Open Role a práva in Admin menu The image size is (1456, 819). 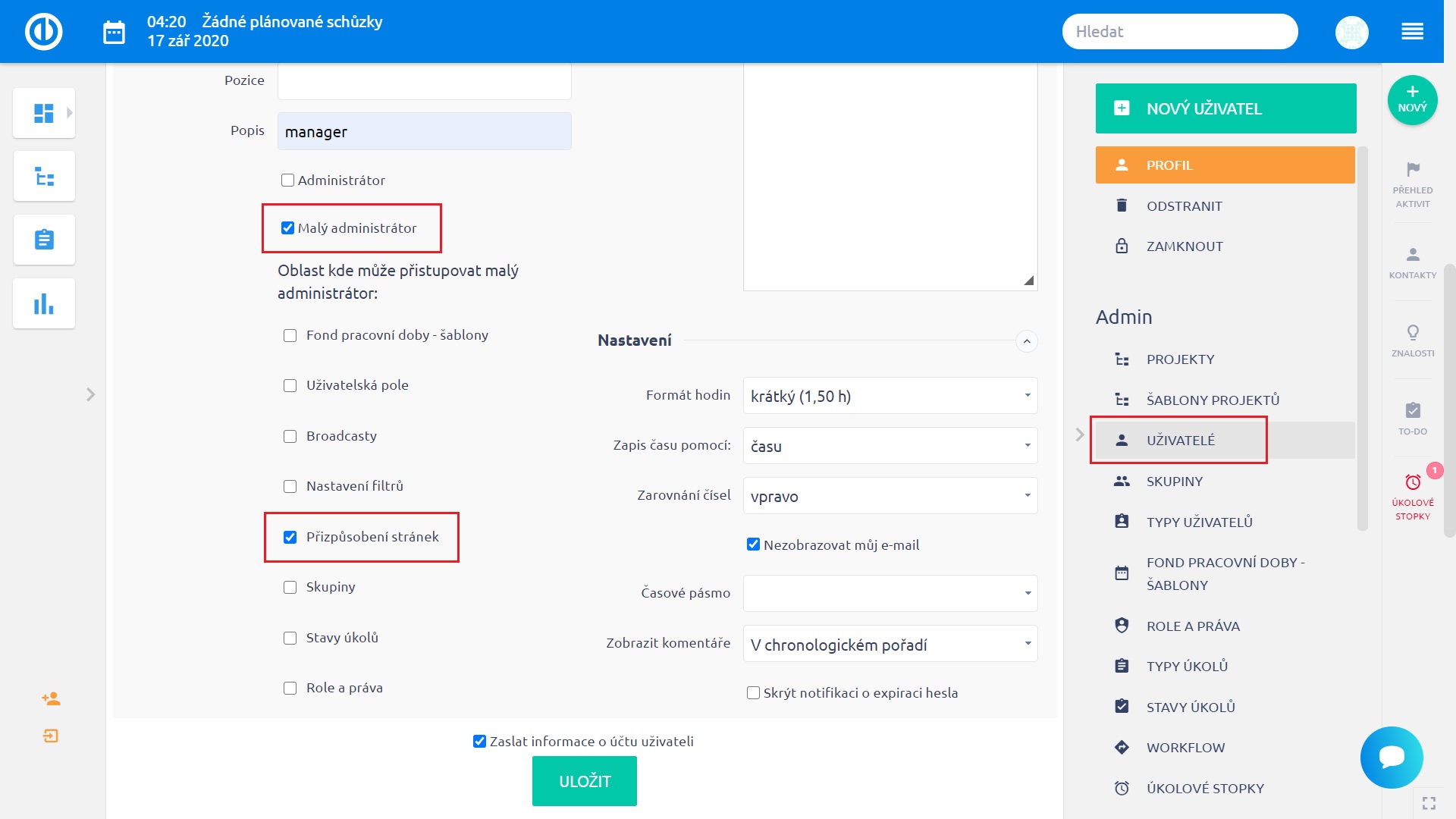tap(1192, 626)
